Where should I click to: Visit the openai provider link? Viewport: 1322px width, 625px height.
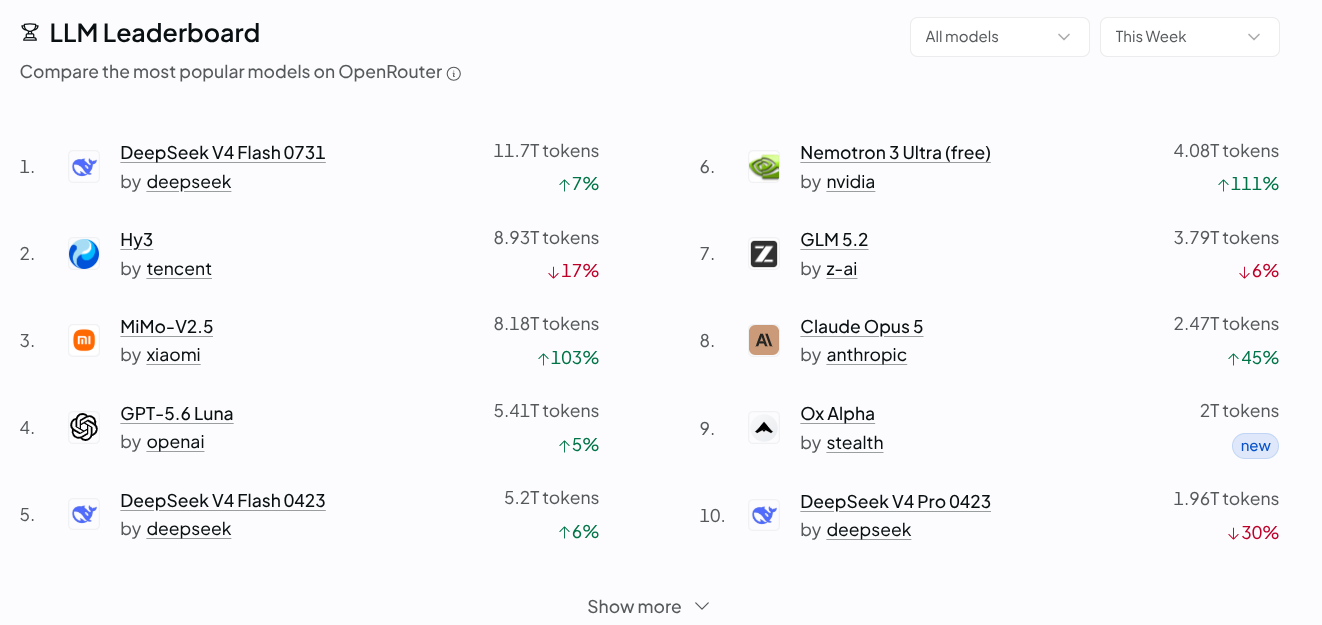pos(175,442)
